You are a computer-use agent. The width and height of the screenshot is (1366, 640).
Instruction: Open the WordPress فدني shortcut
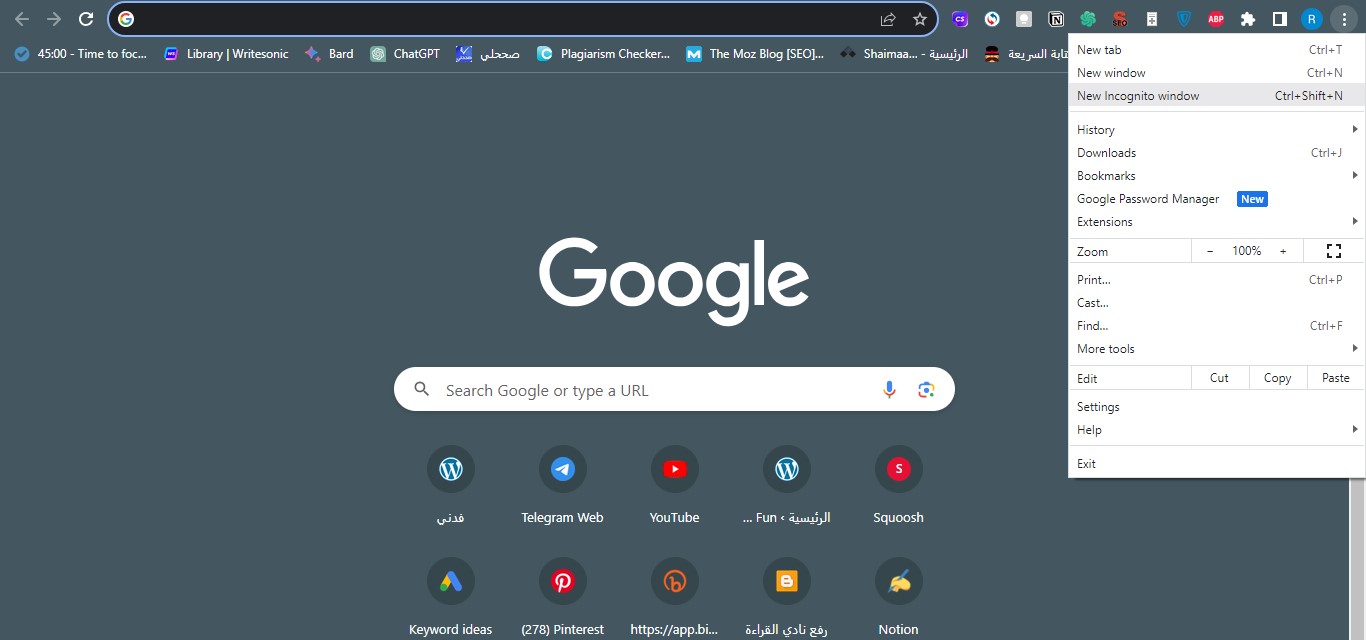(x=451, y=485)
